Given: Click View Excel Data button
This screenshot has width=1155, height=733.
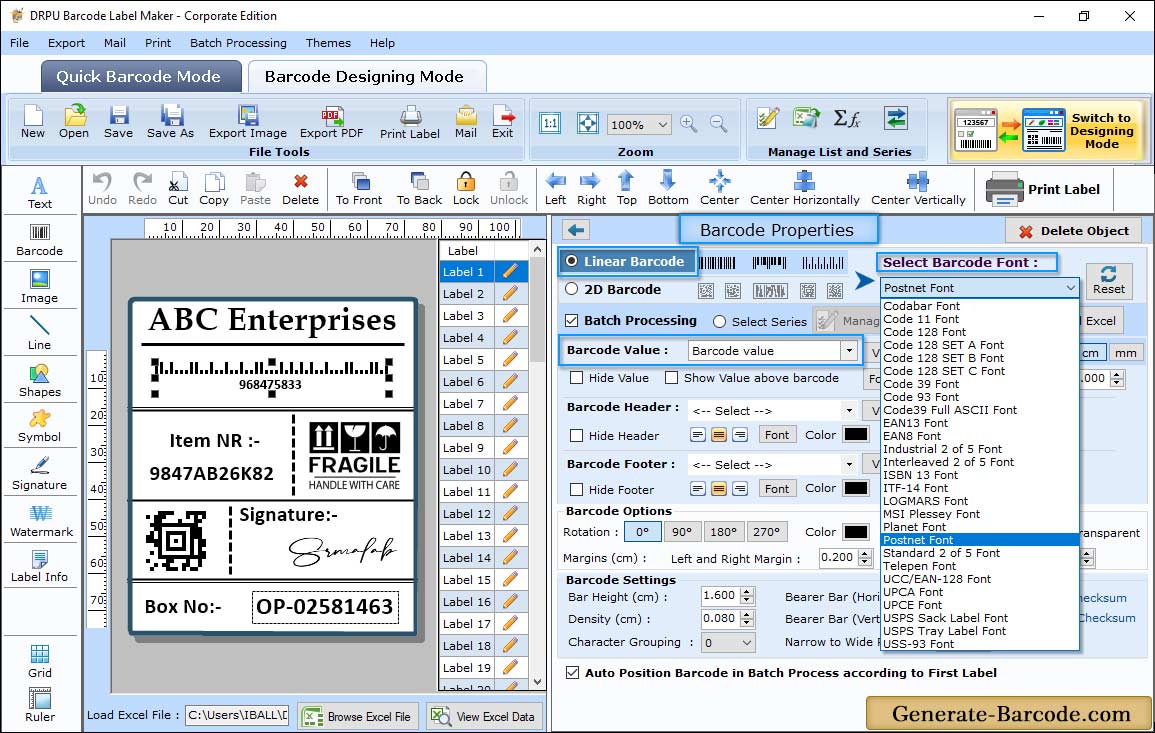Looking at the screenshot, I should point(483,716).
